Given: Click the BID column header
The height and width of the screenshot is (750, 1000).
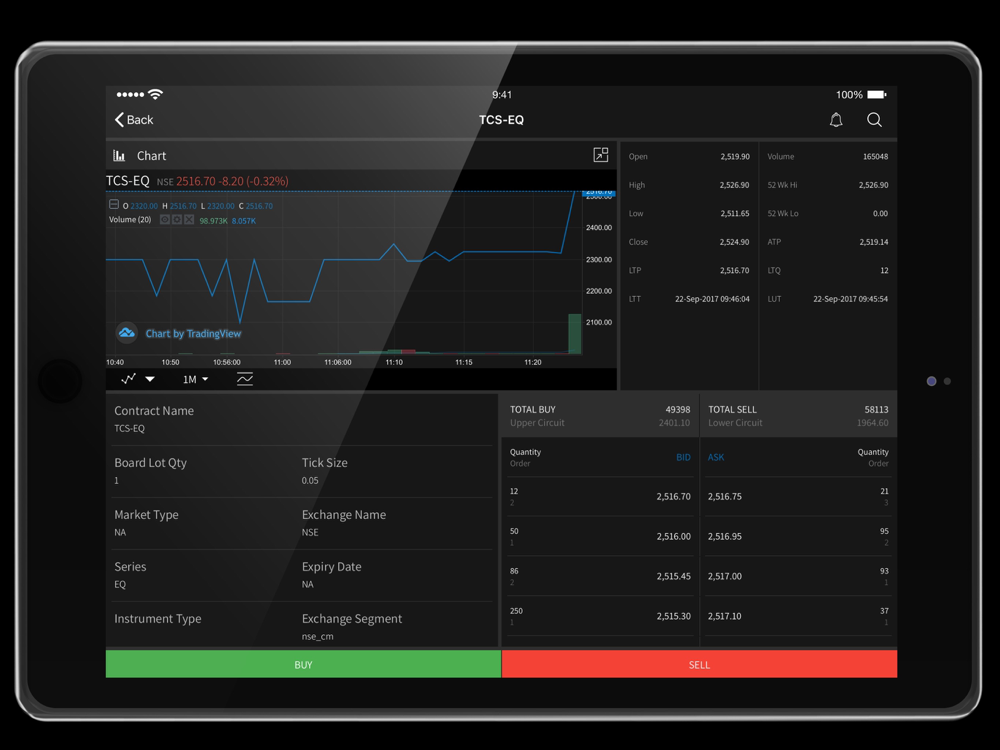Looking at the screenshot, I should point(683,457).
